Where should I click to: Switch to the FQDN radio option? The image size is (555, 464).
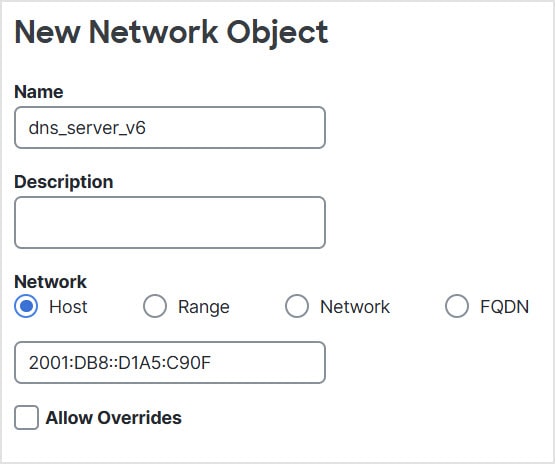click(457, 306)
